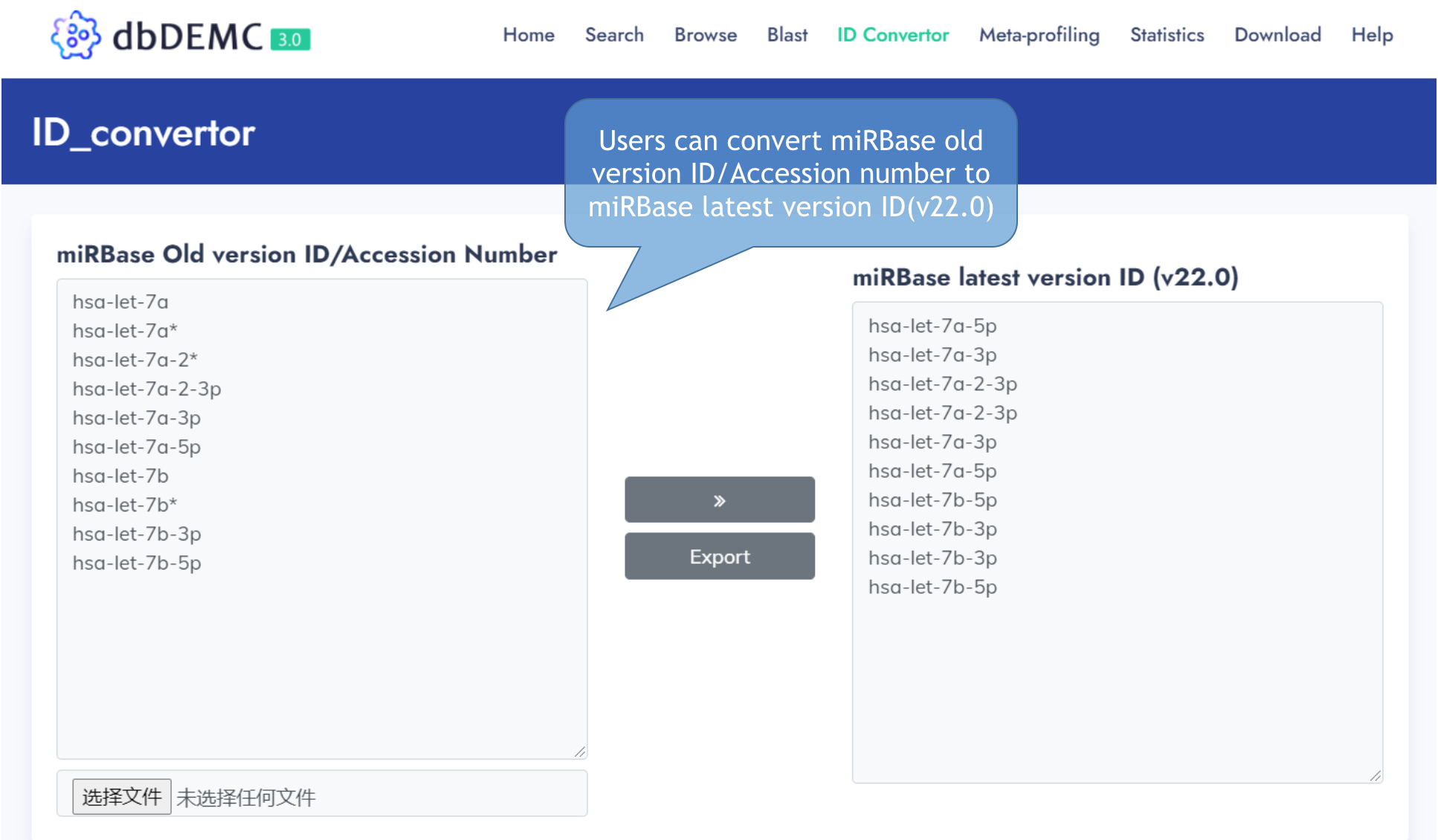Screen dimensions: 1438x840
Task: Go to the Download page
Action: pos(1277,35)
